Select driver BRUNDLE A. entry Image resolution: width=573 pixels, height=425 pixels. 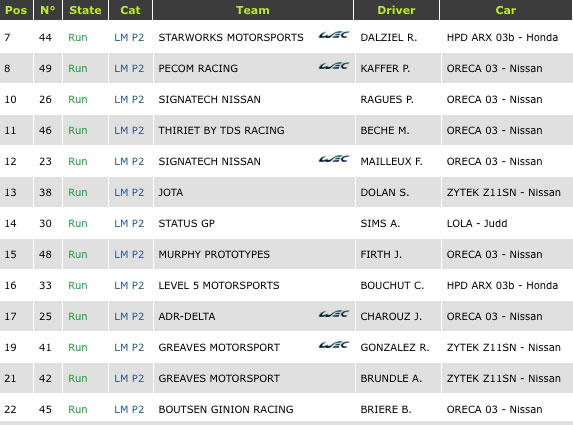[x=391, y=378]
